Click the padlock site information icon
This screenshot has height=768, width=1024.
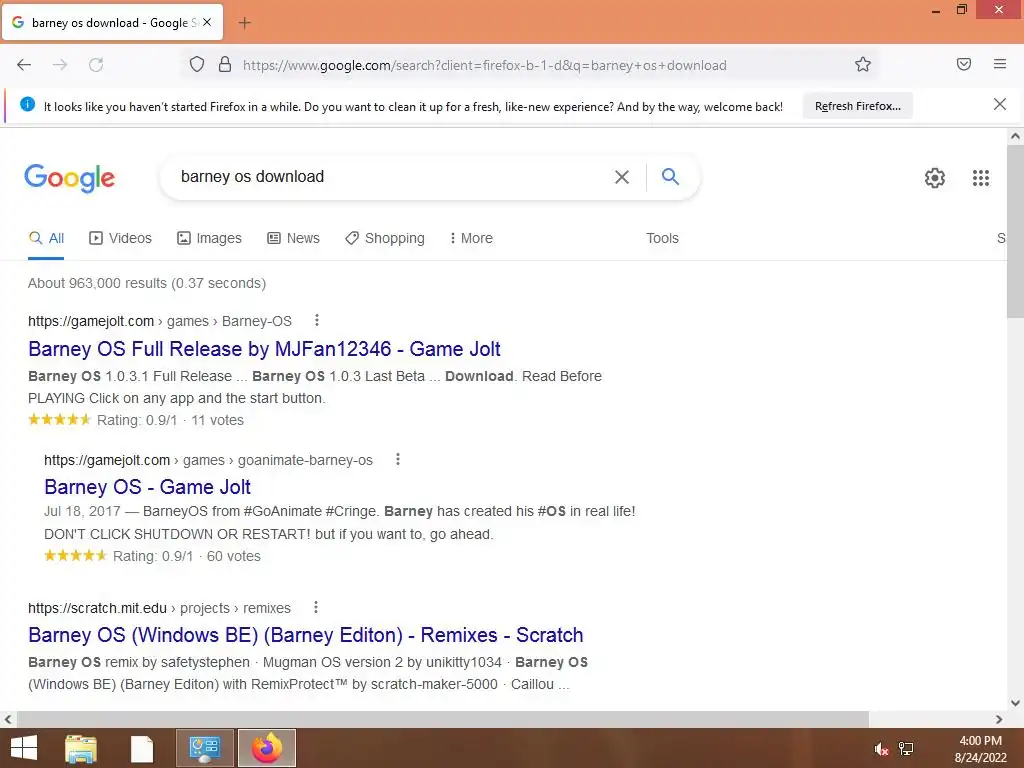225,65
